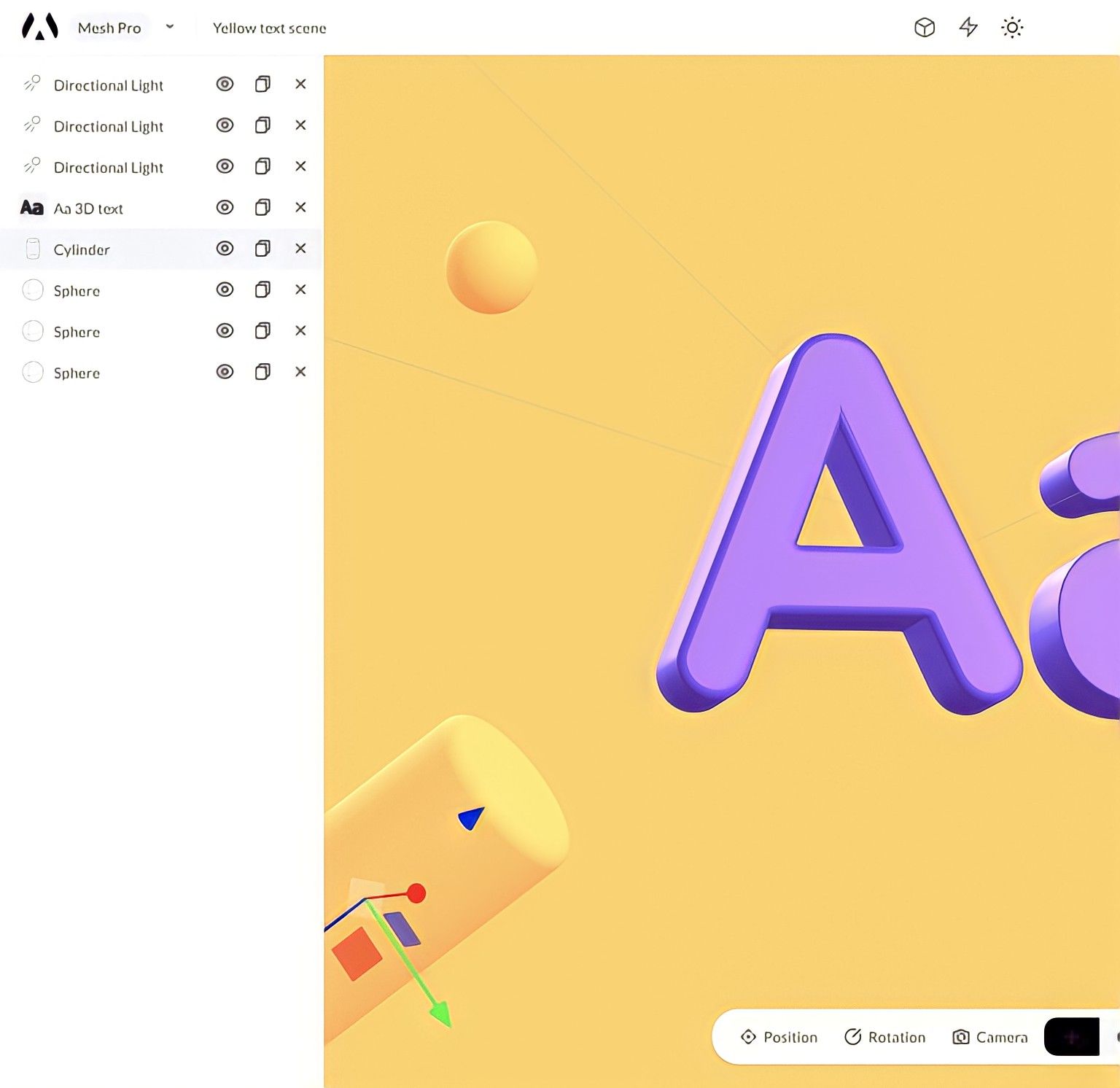Click the sun lighting icon
The image size is (1120, 1088).
click(x=1011, y=28)
